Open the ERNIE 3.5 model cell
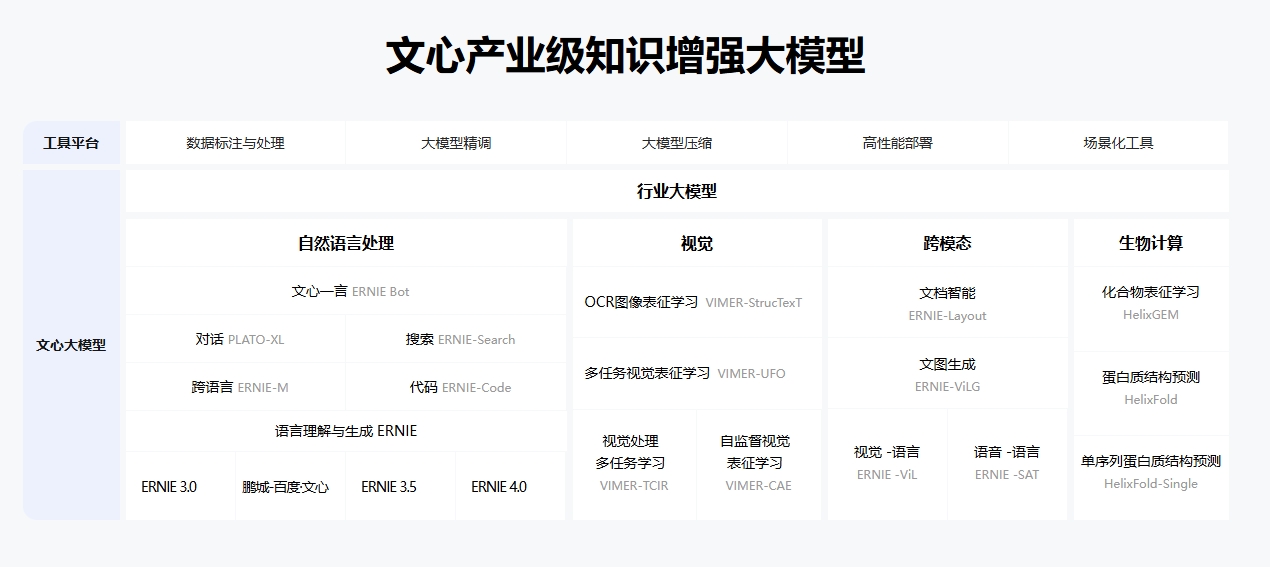The image size is (1270, 567). tap(401, 486)
